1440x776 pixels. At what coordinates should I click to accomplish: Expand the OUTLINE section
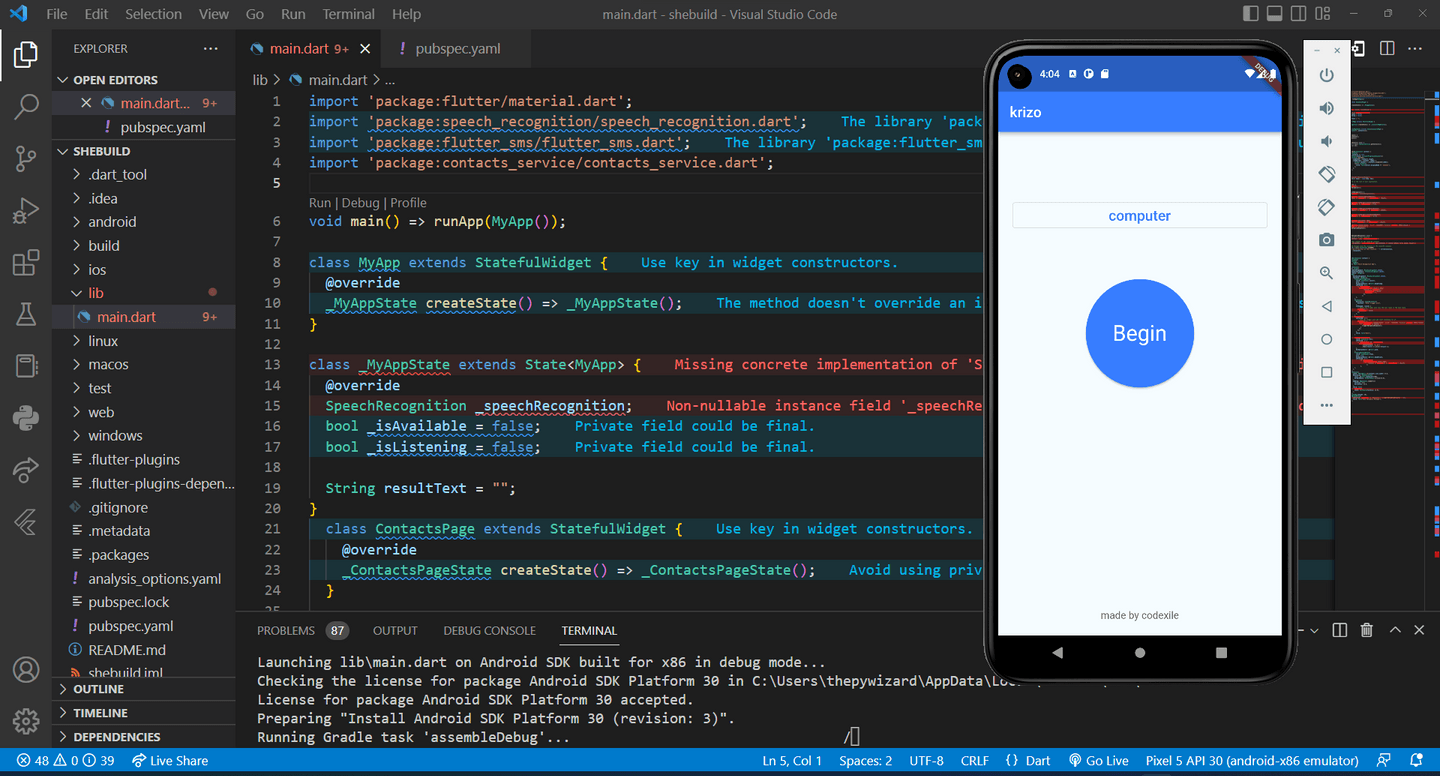click(146, 689)
